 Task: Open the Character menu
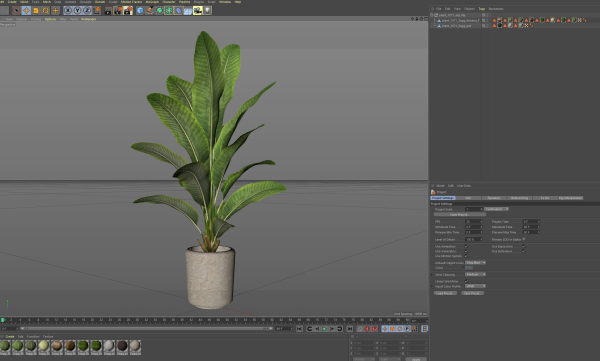169,2
